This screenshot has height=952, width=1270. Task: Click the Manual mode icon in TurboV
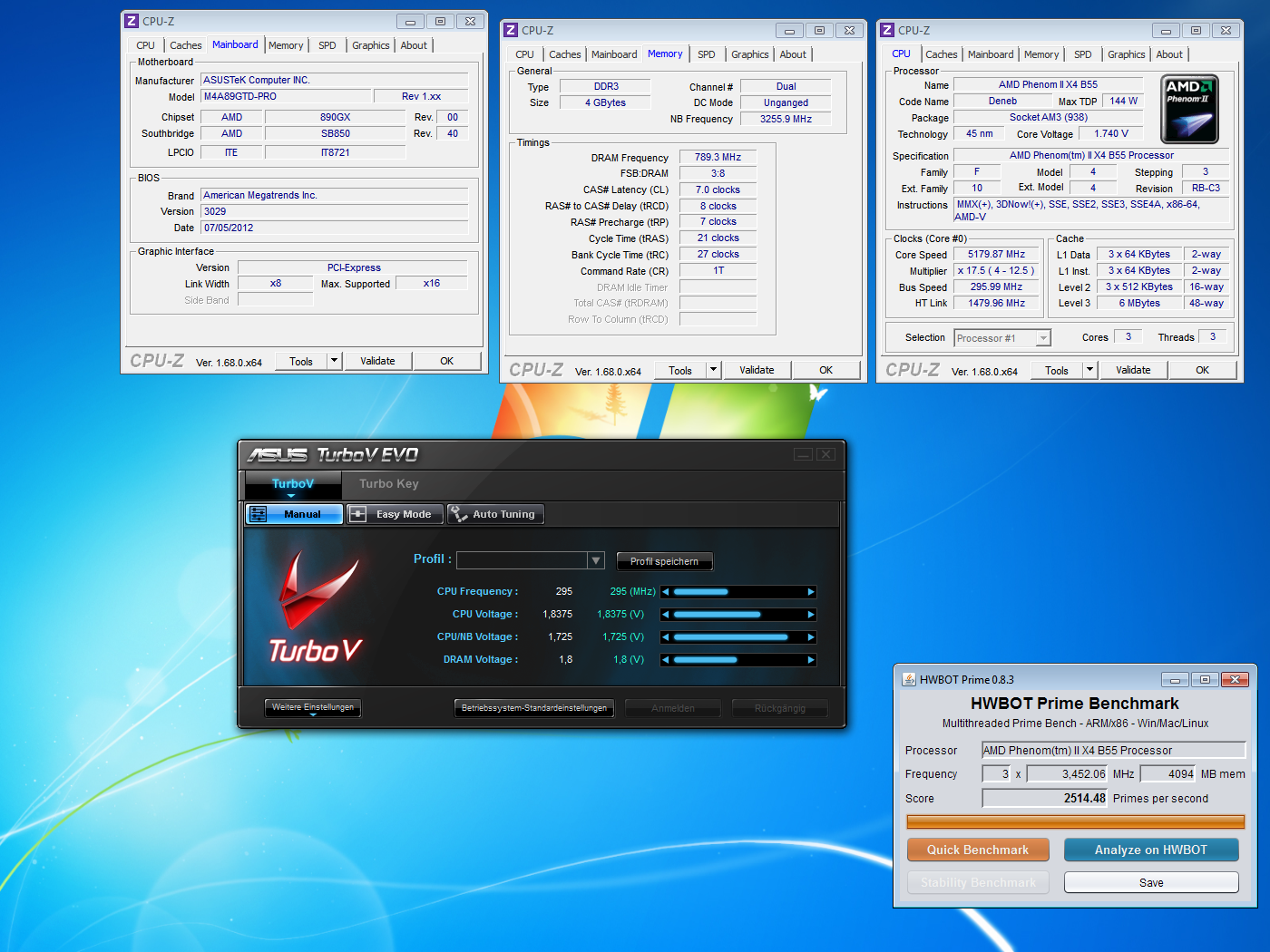point(259,514)
